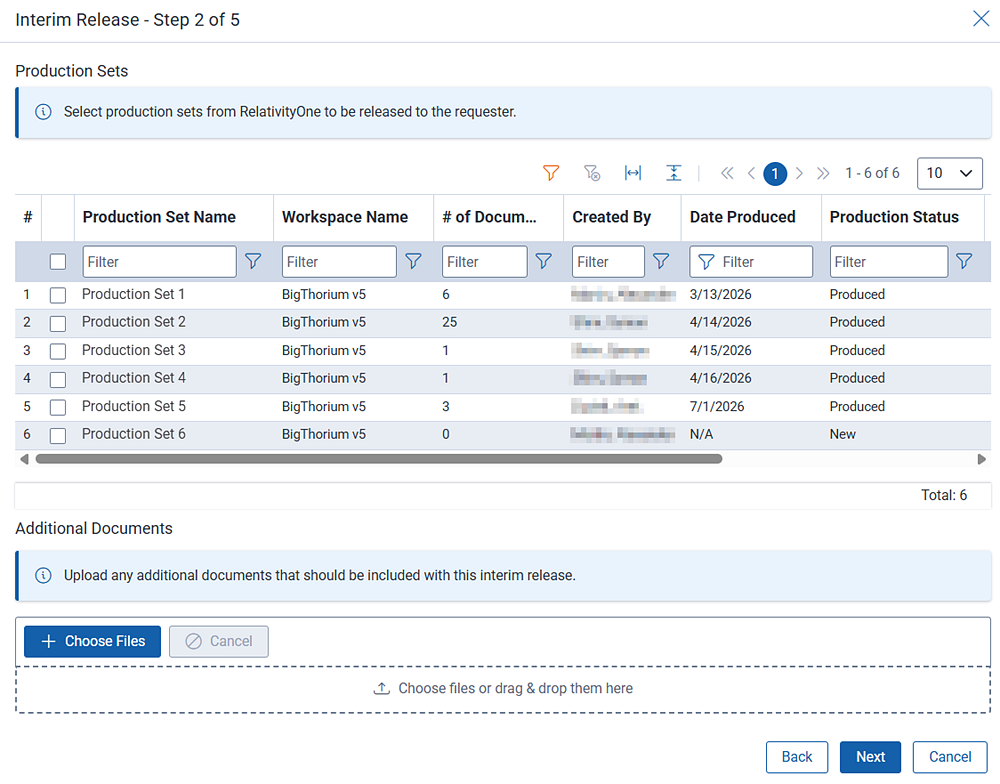The height and width of the screenshot is (784, 1000).
Task: Click the Created By filter field
Action: pyautogui.click(x=608, y=262)
